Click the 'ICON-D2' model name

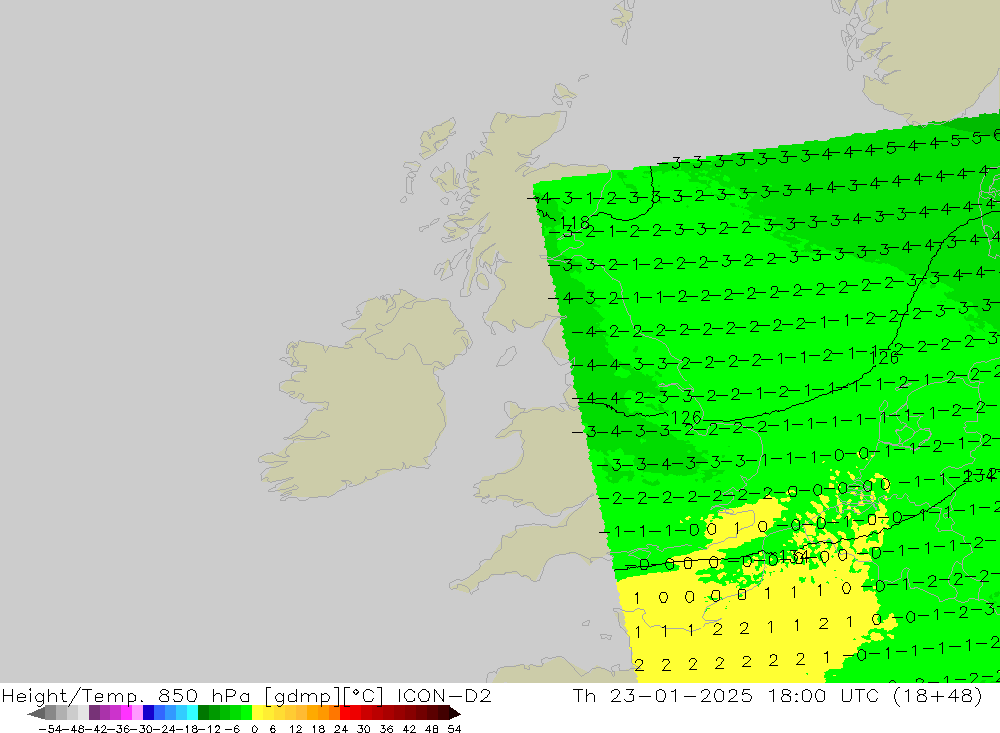click(444, 695)
